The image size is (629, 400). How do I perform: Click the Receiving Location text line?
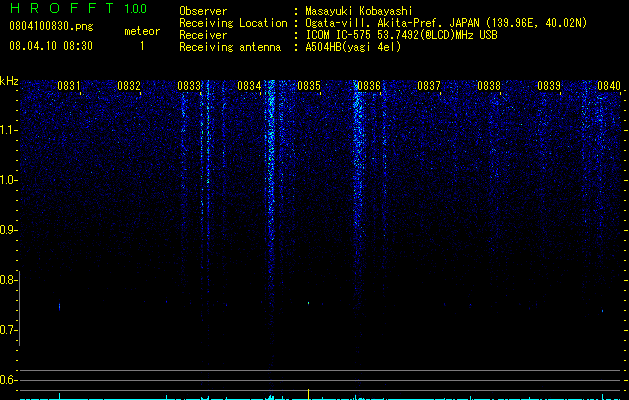pos(383,23)
